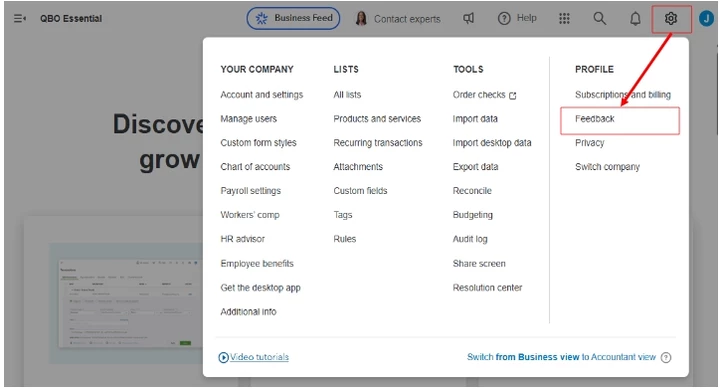
Task: Click the transactions preview thumbnail
Action: click(126, 304)
